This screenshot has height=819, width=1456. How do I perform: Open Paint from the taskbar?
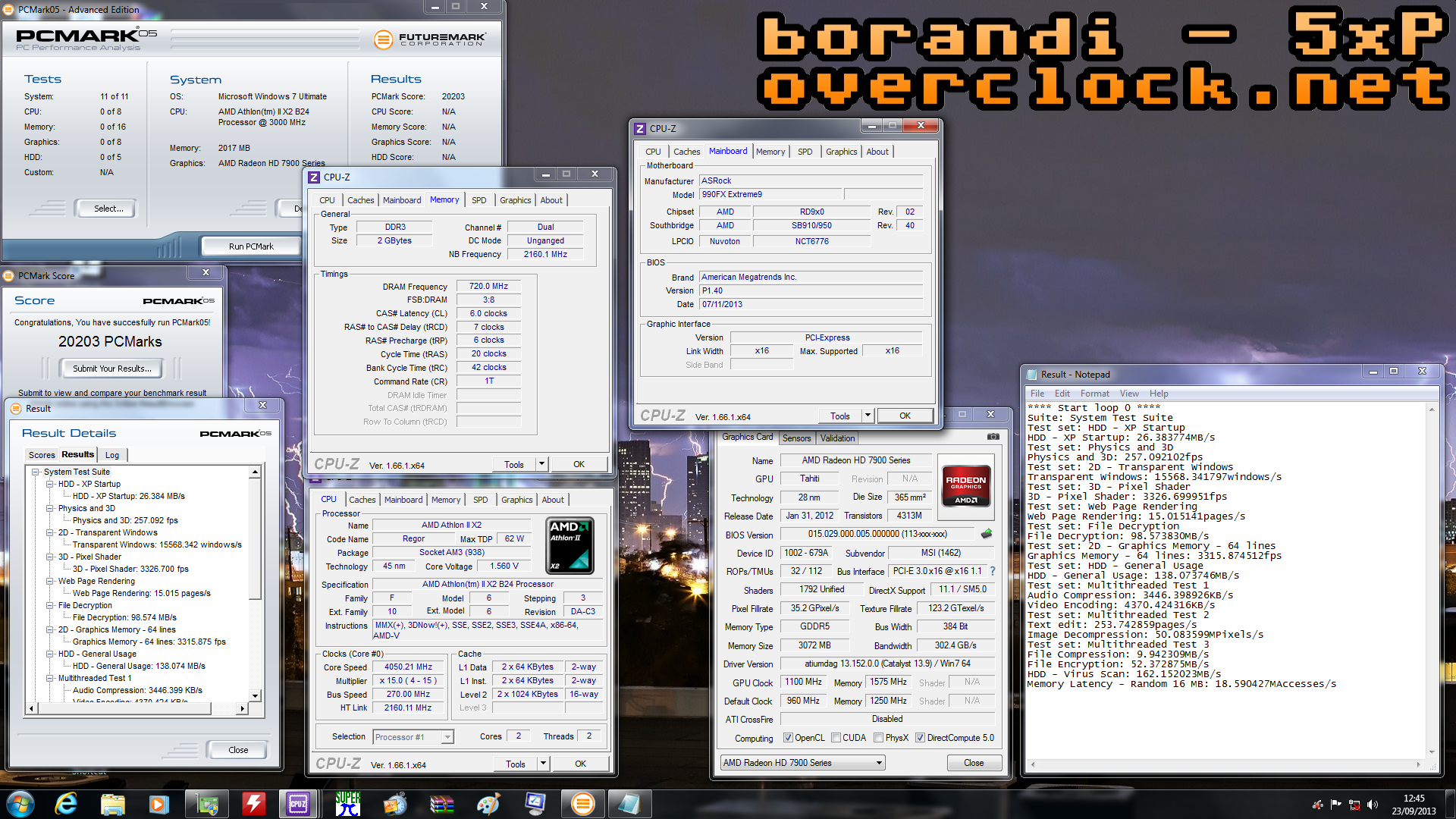point(488,804)
